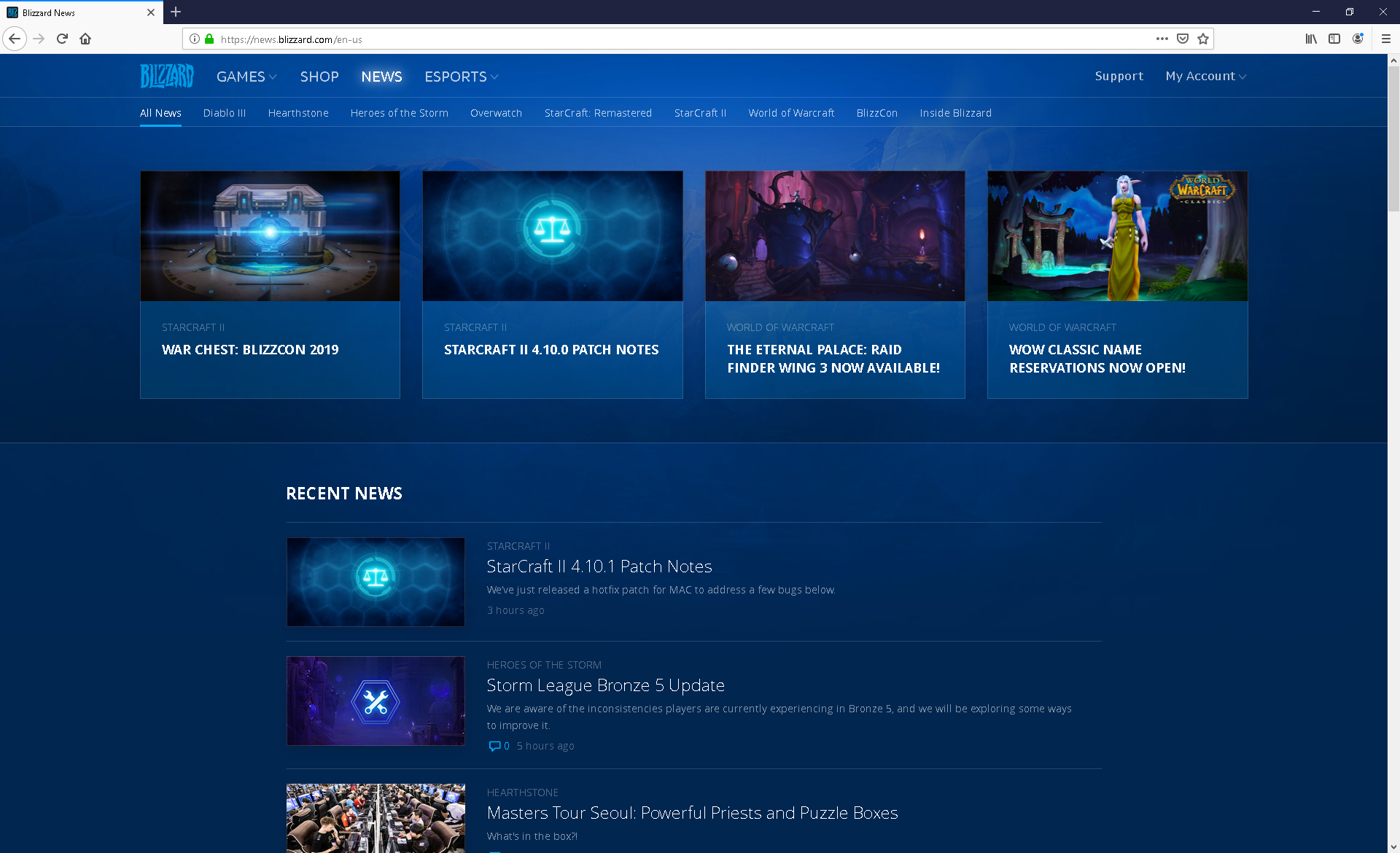The height and width of the screenshot is (853, 1400).
Task: Open the My Account dropdown
Action: point(1205,76)
